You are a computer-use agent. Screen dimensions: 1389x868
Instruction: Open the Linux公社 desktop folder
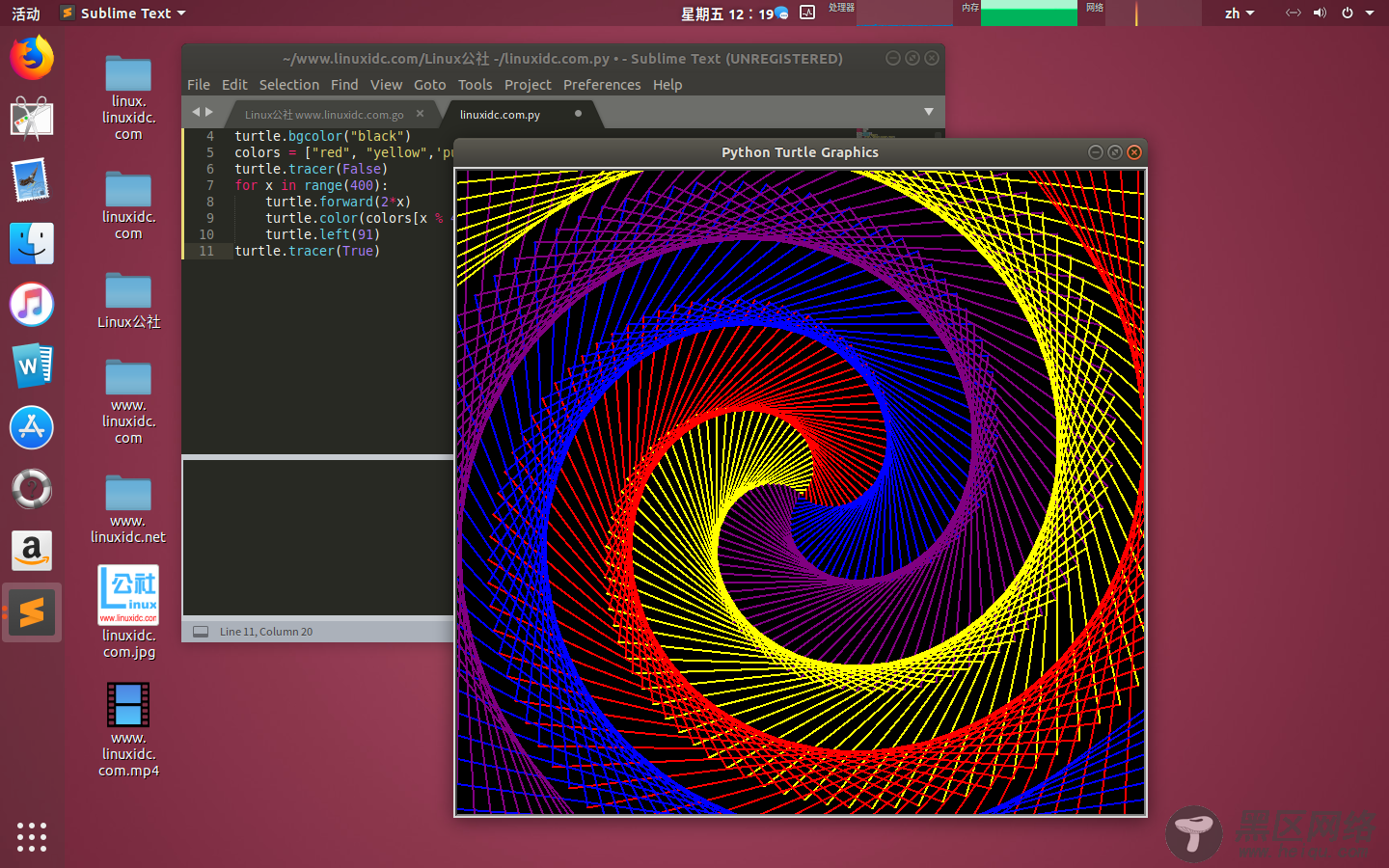(x=128, y=301)
